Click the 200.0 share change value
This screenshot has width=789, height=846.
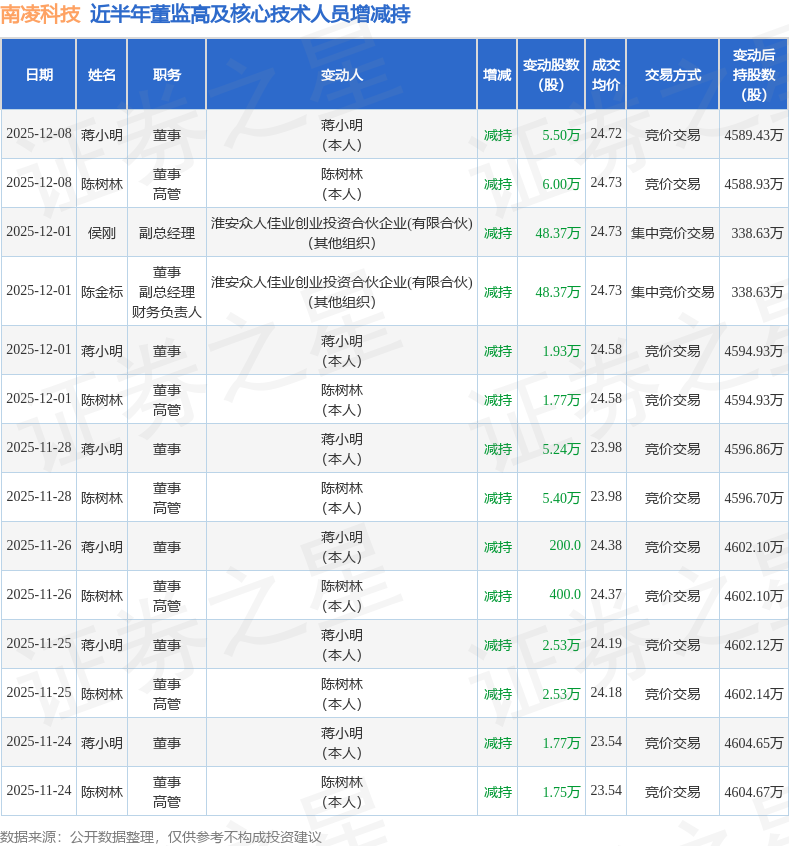[564, 546]
